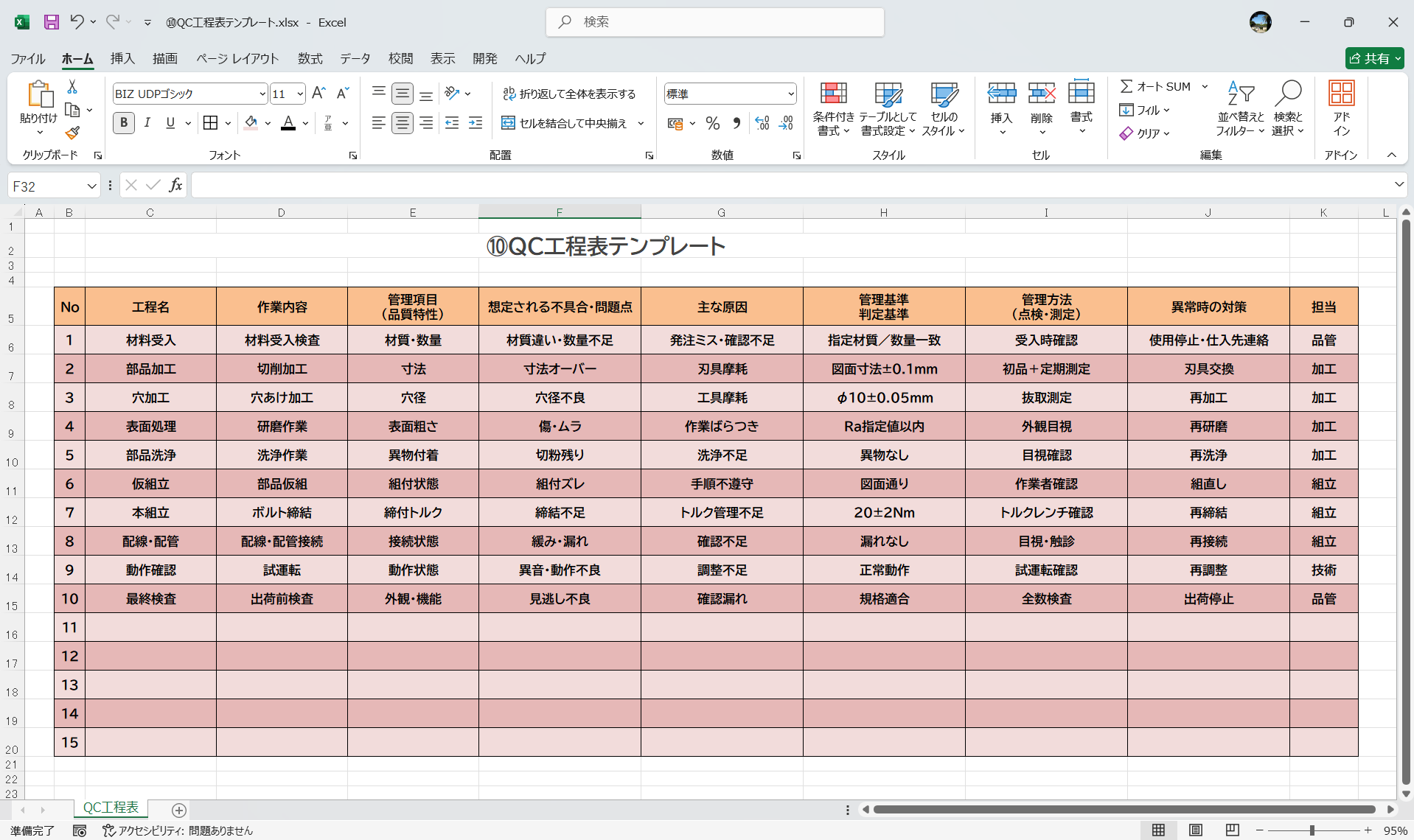Expand the font size dropdown
Viewport: 1414px width, 840px height.
coord(299,94)
